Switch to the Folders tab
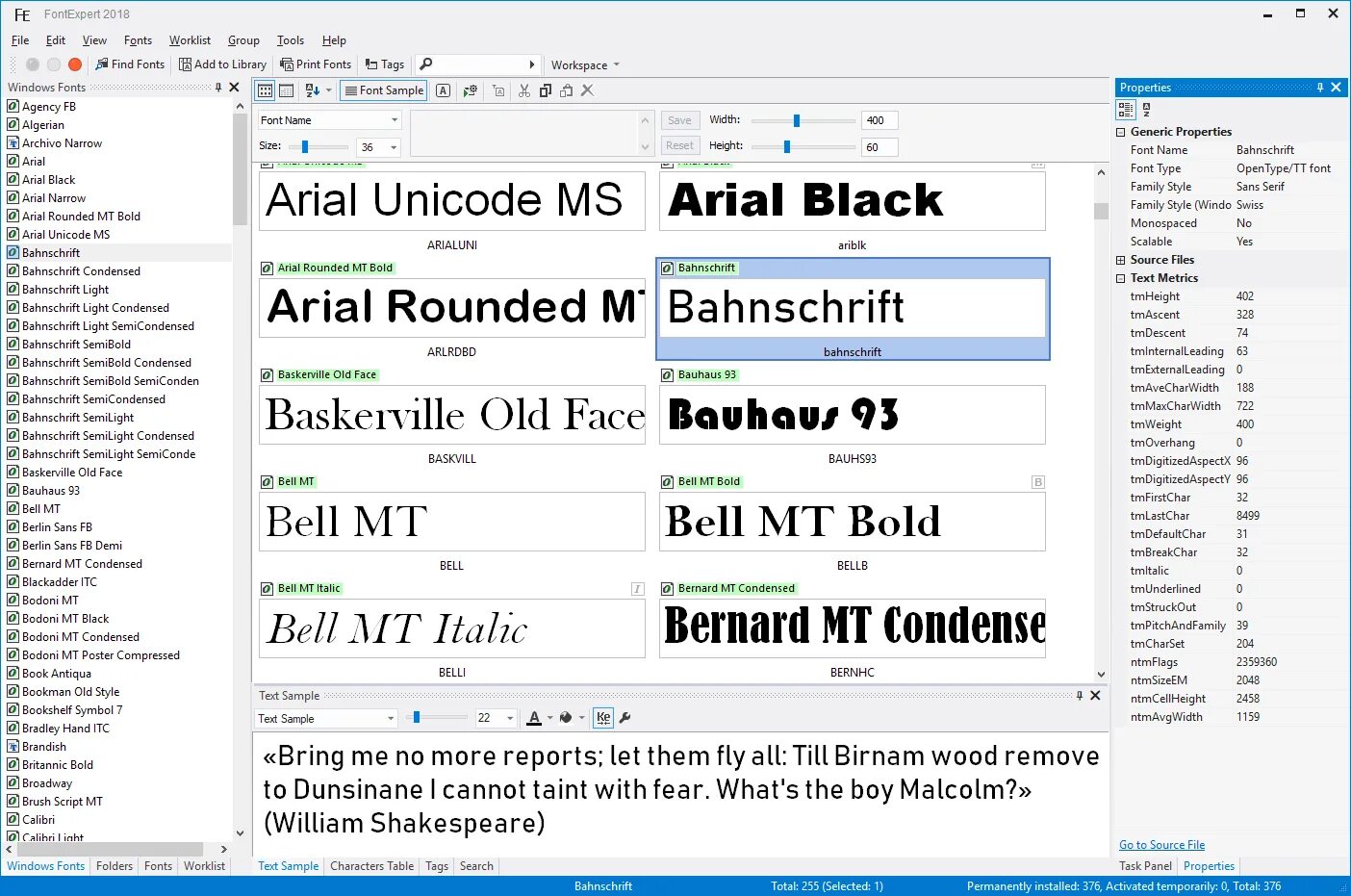The height and width of the screenshot is (896, 1351). click(x=115, y=866)
